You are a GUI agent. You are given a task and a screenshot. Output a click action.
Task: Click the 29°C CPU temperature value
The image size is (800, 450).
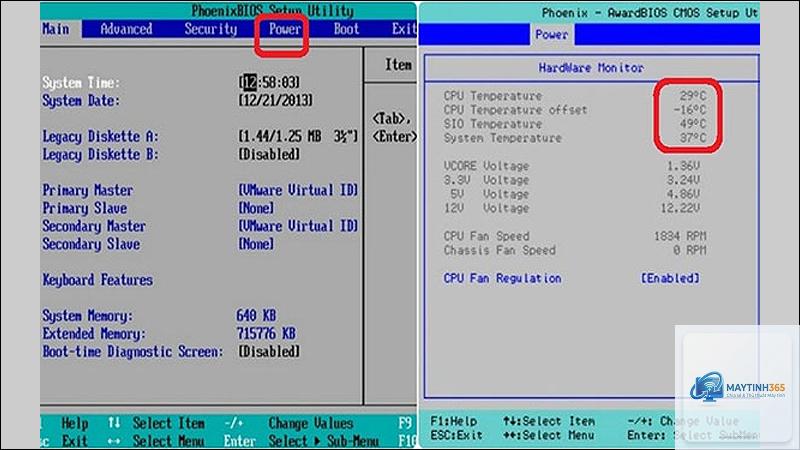[x=692, y=96]
